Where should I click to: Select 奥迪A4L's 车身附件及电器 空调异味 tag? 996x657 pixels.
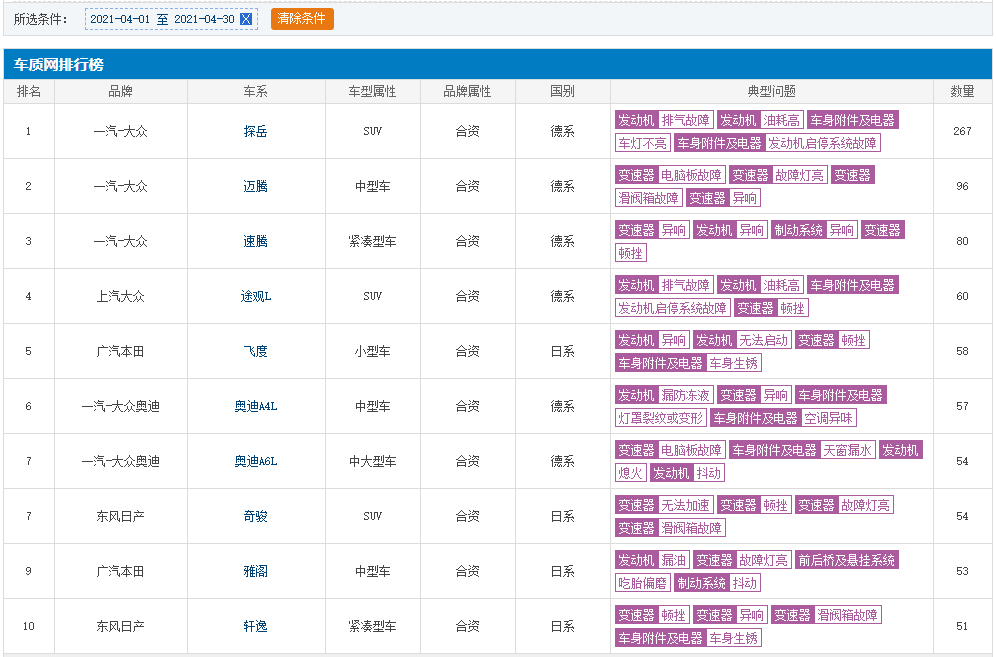[783, 417]
